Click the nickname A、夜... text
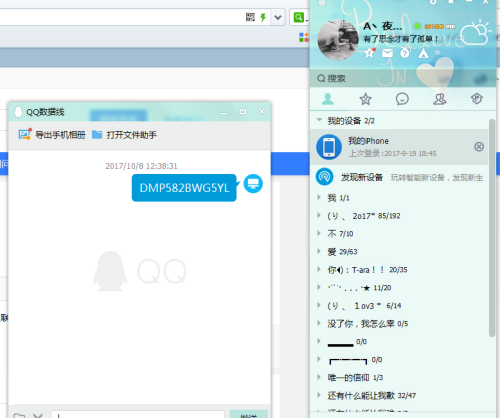This screenshot has width=500, height=418. tap(383, 26)
